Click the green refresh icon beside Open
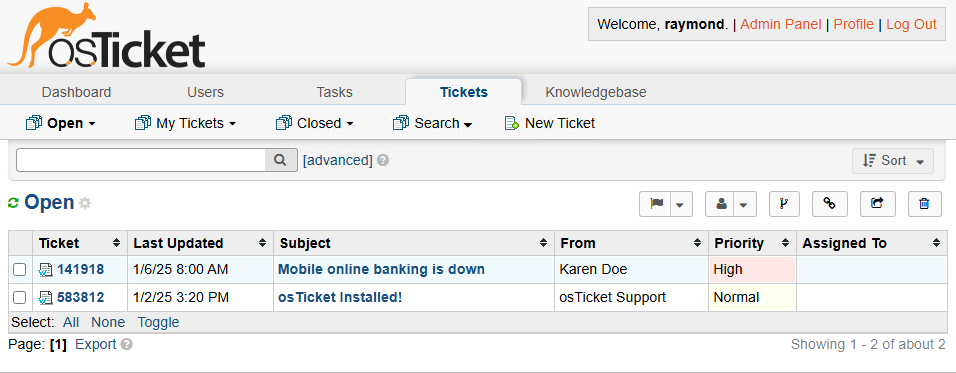Screen dimensions: 956x373 13,203
